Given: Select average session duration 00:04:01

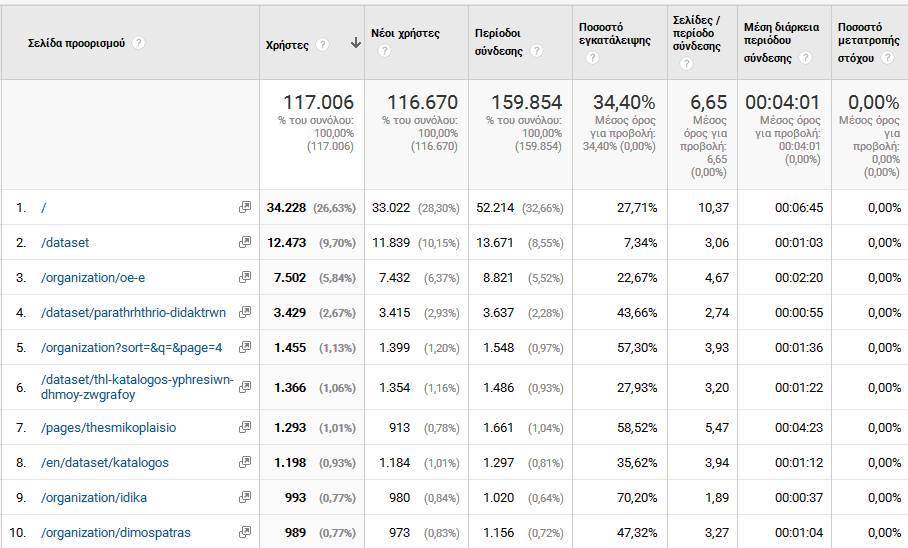Looking at the screenshot, I should (x=782, y=103).
